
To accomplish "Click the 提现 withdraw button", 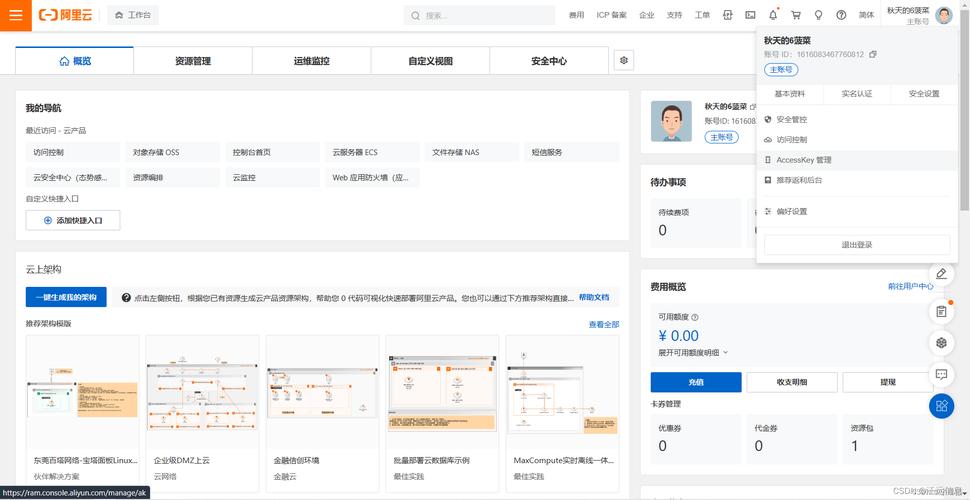I will pos(888,382).
